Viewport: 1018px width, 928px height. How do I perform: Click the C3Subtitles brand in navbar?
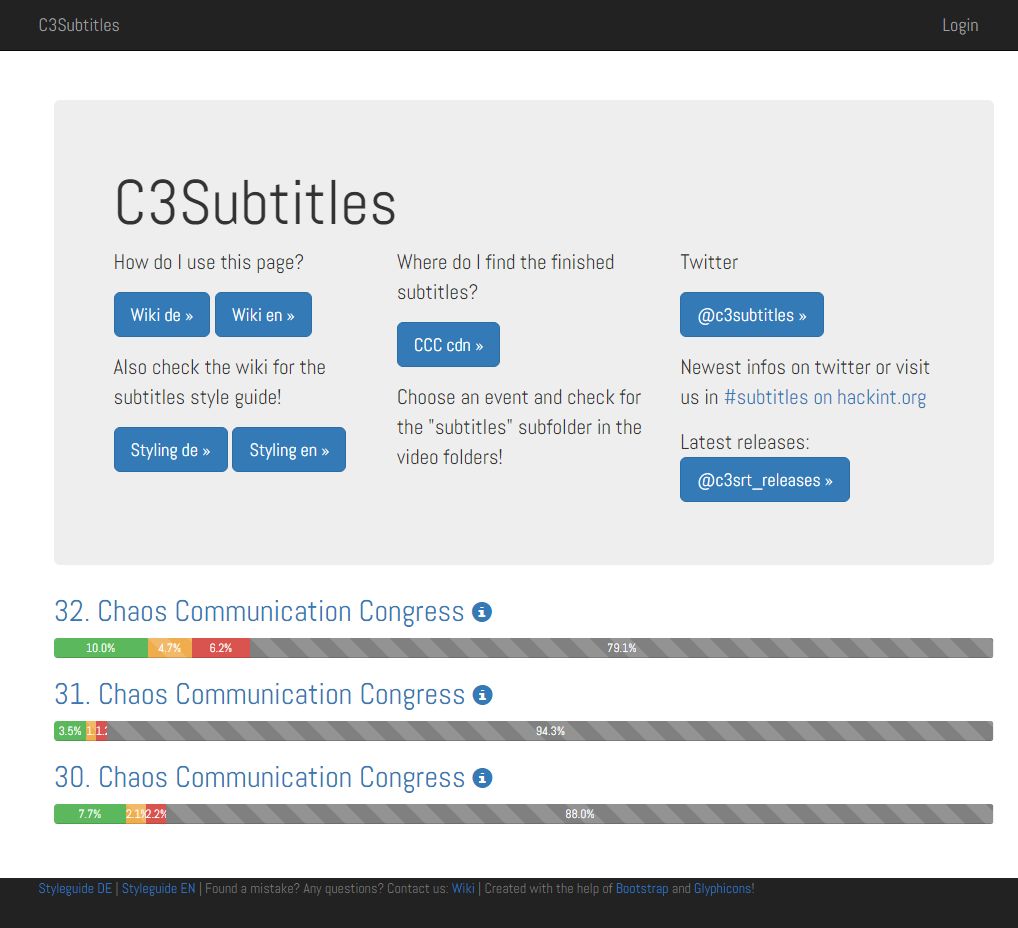click(79, 25)
